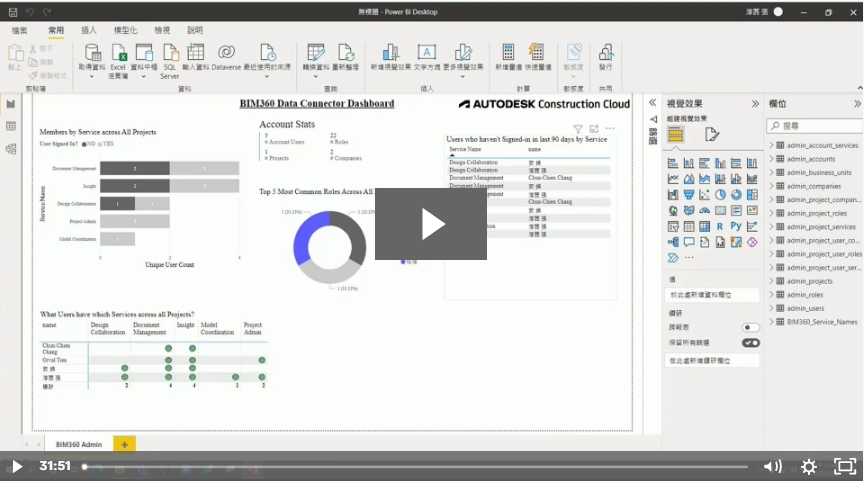The height and width of the screenshot is (481, 864).
Task: Click the 發行 publish icon
Action: [x=606, y=52]
